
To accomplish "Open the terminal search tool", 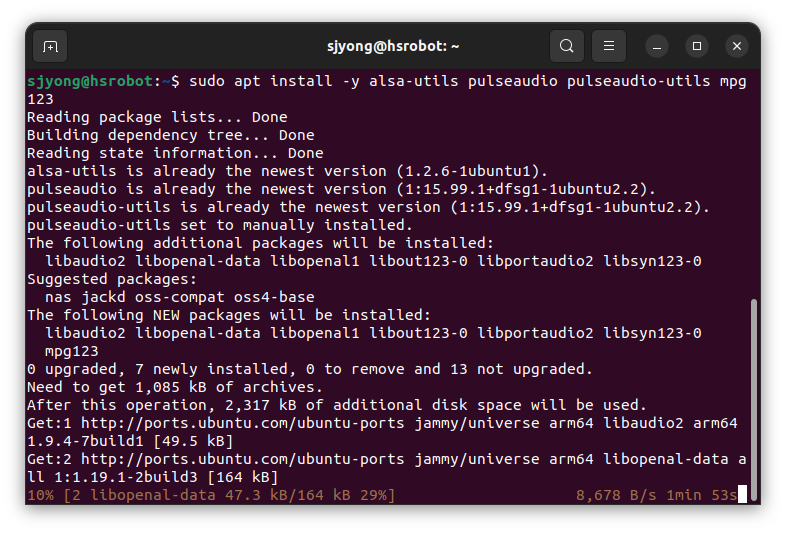I will 566,46.
